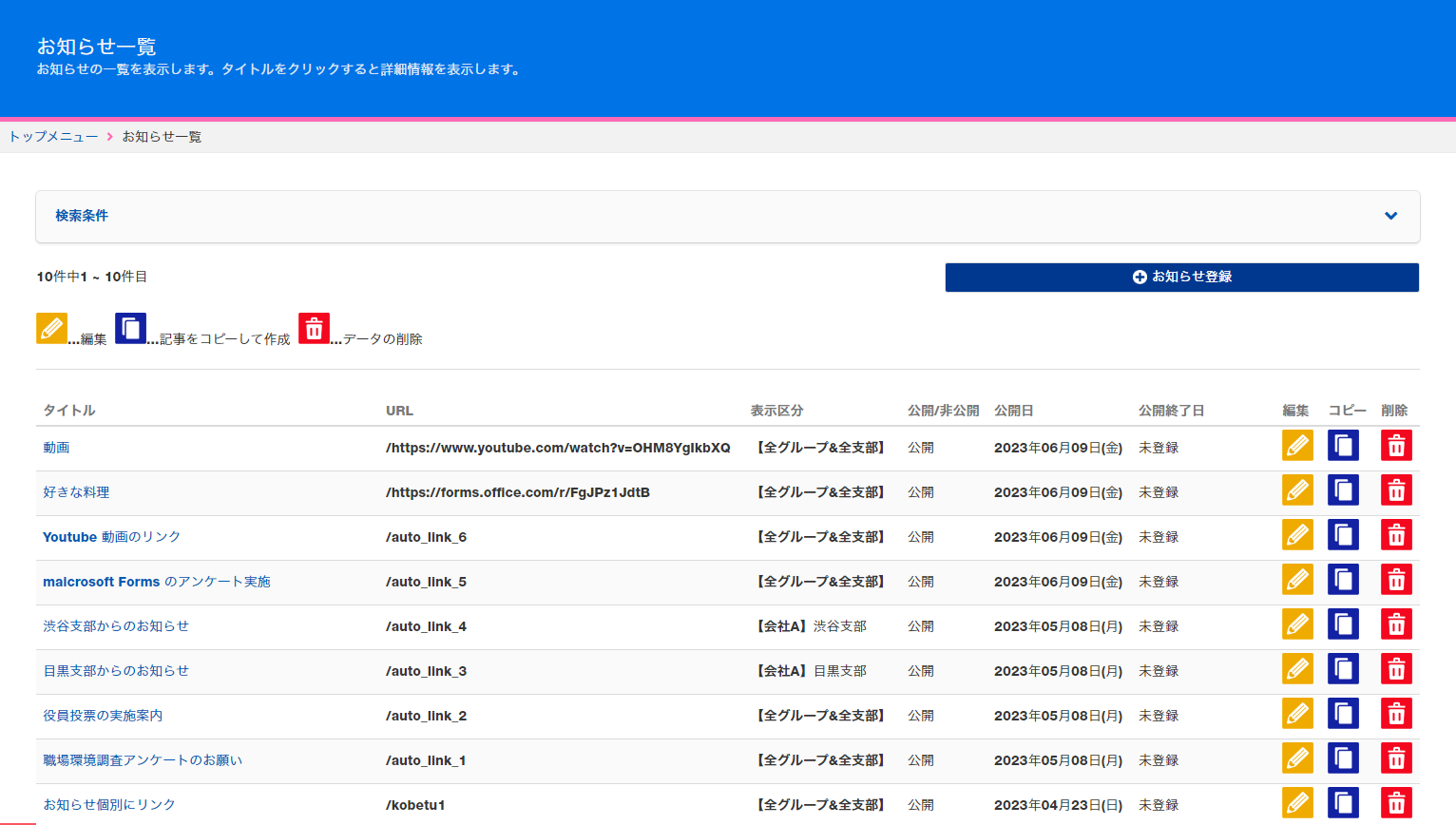The width and height of the screenshot is (1456, 825).
Task: Select the /auto_link_4 URL cell
Action: (426, 626)
